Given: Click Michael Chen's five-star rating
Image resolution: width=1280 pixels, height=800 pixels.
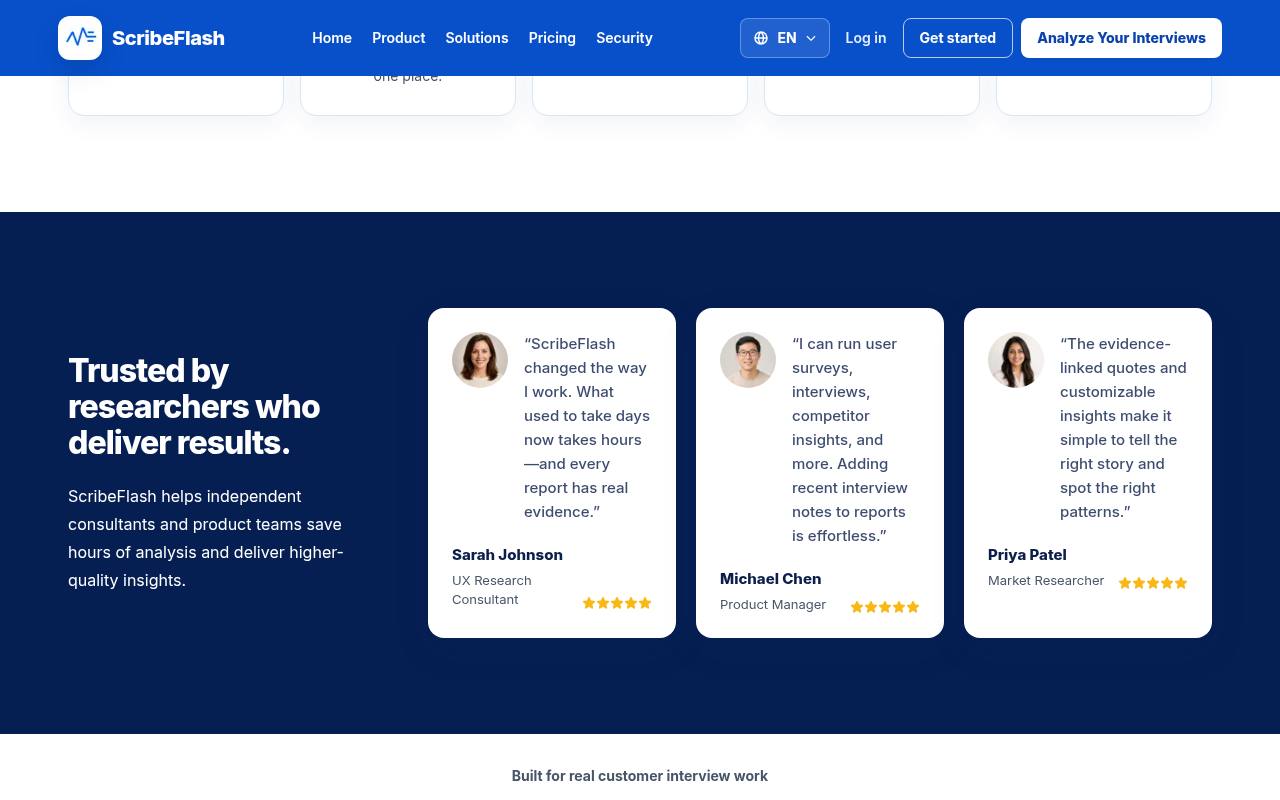Looking at the screenshot, I should tap(885, 607).
